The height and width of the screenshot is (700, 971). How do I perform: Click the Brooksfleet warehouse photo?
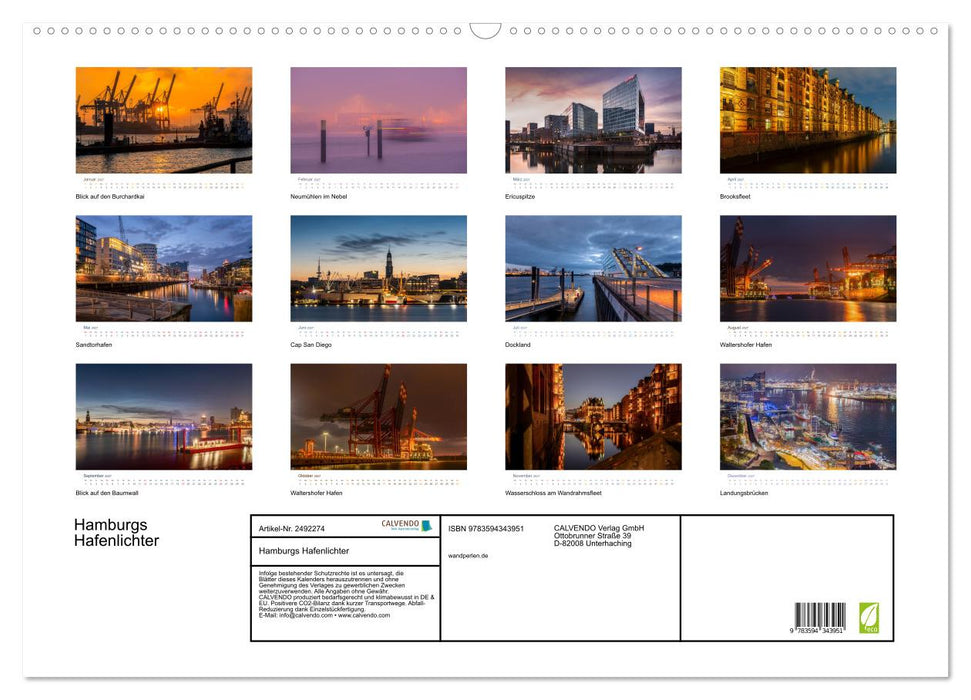click(x=808, y=120)
